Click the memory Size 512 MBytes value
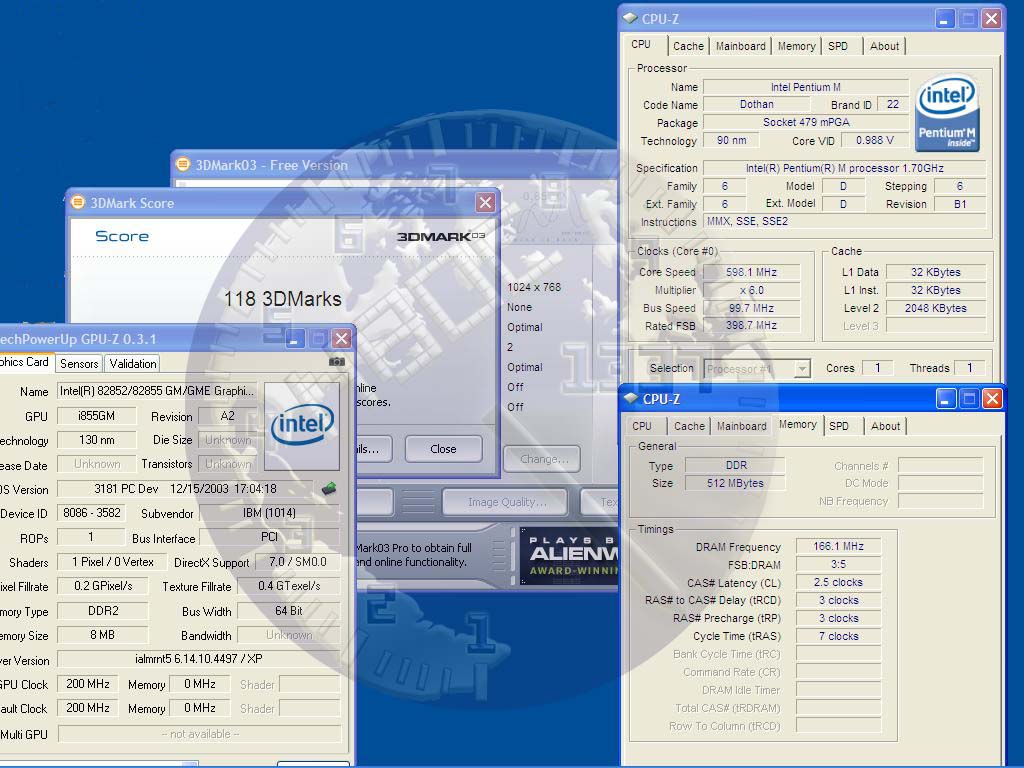Screen dimensions: 1024x768 [735, 483]
